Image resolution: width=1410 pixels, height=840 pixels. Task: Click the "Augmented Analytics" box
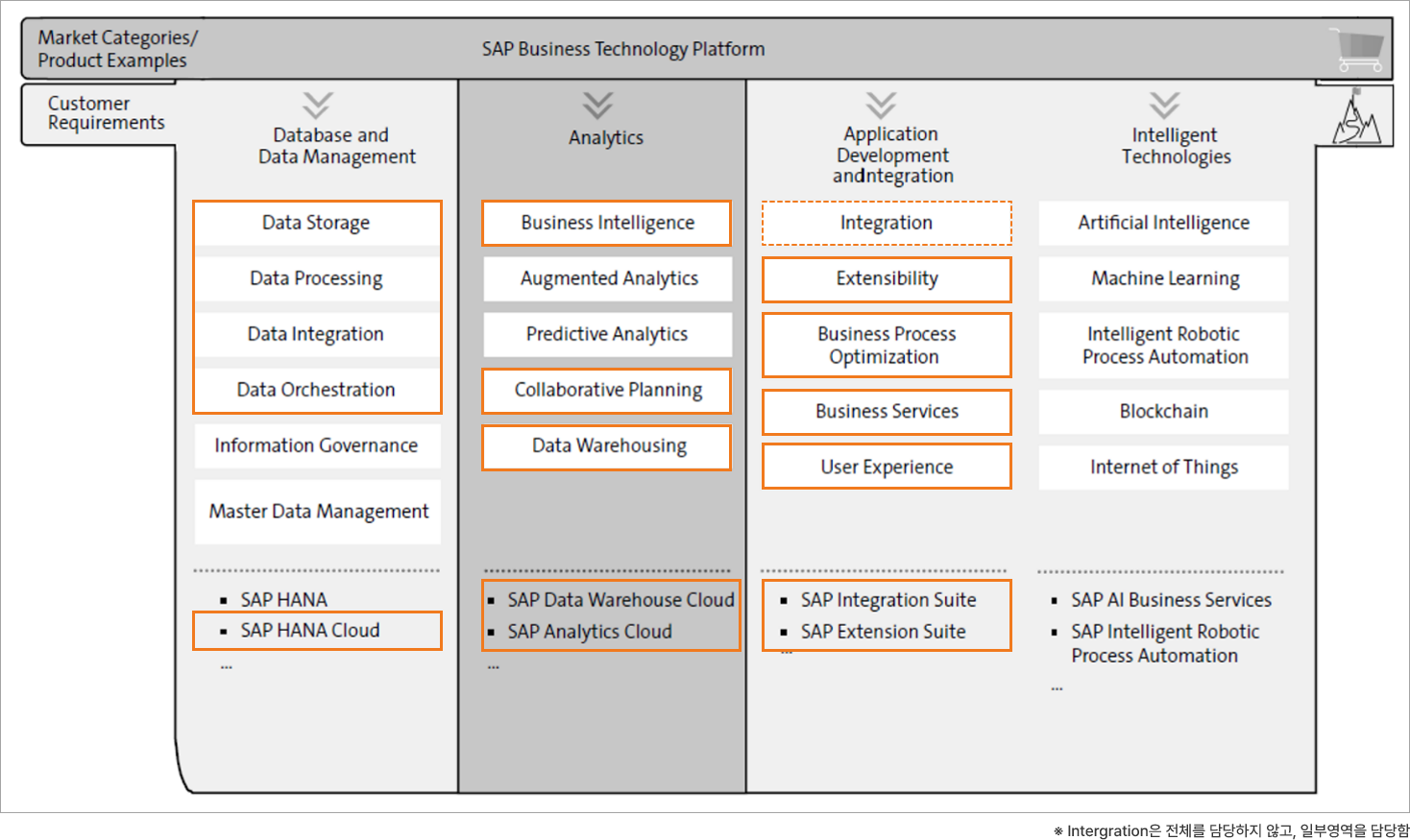pos(607,278)
